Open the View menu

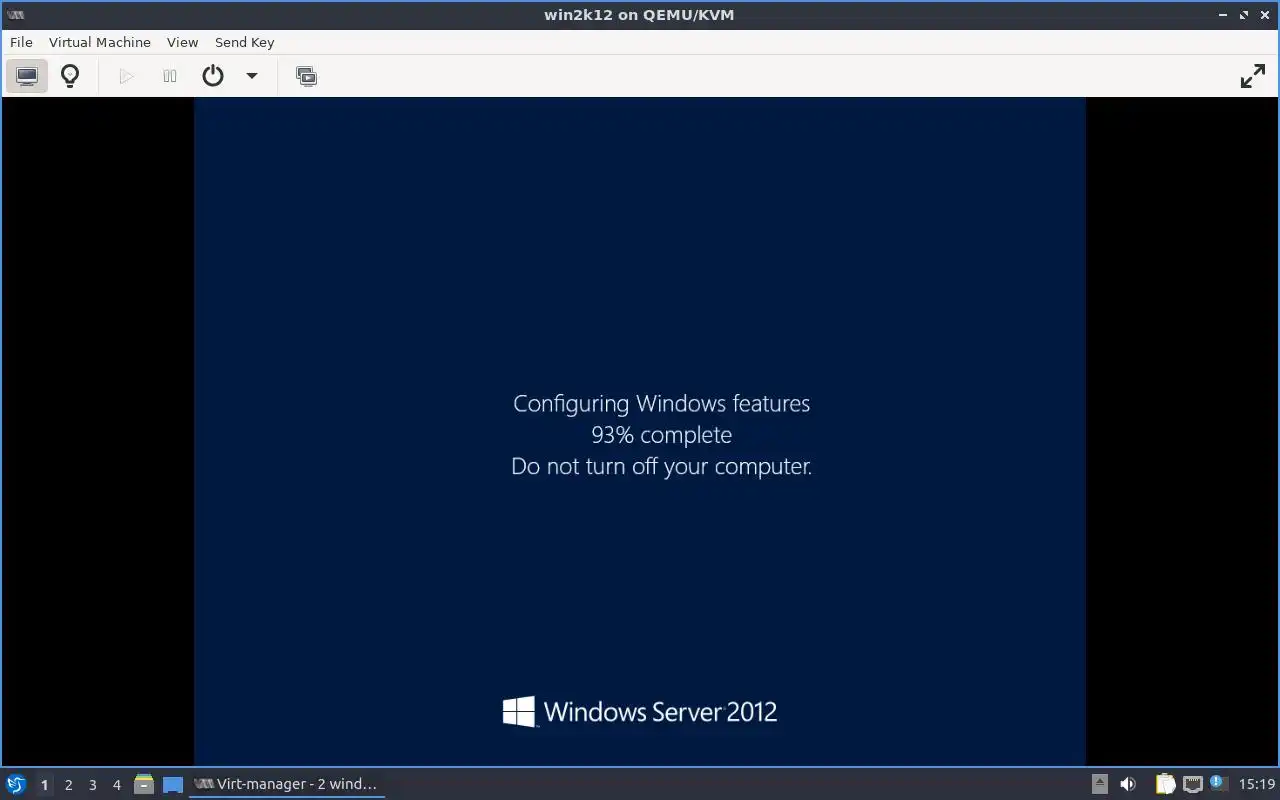(x=182, y=42)
